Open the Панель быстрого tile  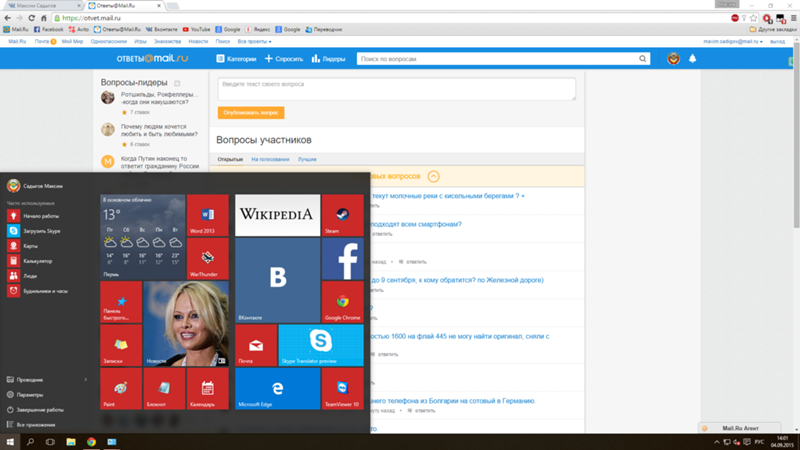(121, 302)
